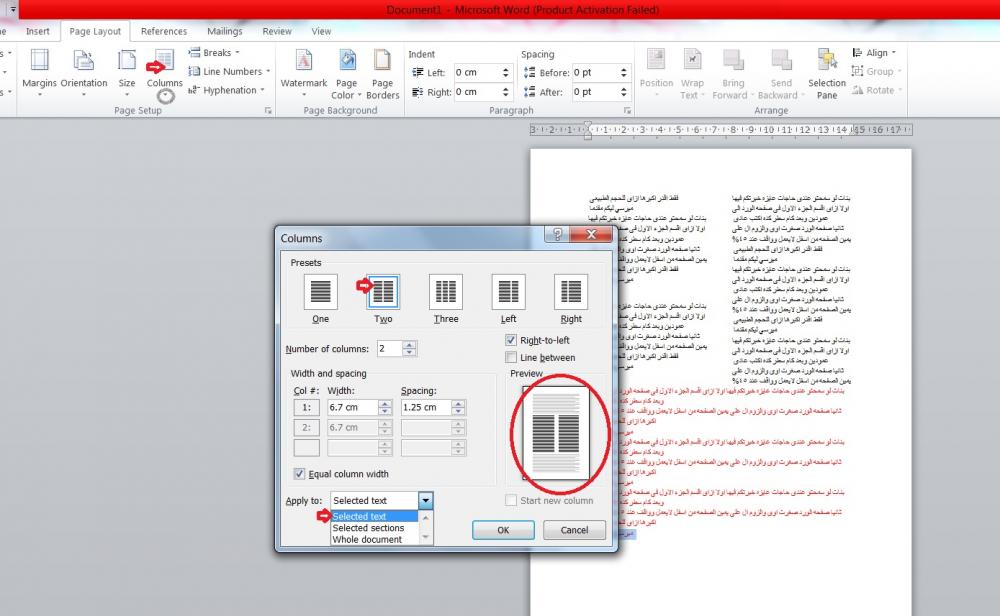Expand the Apply to dropdown arrow

(x=425, y=500)
